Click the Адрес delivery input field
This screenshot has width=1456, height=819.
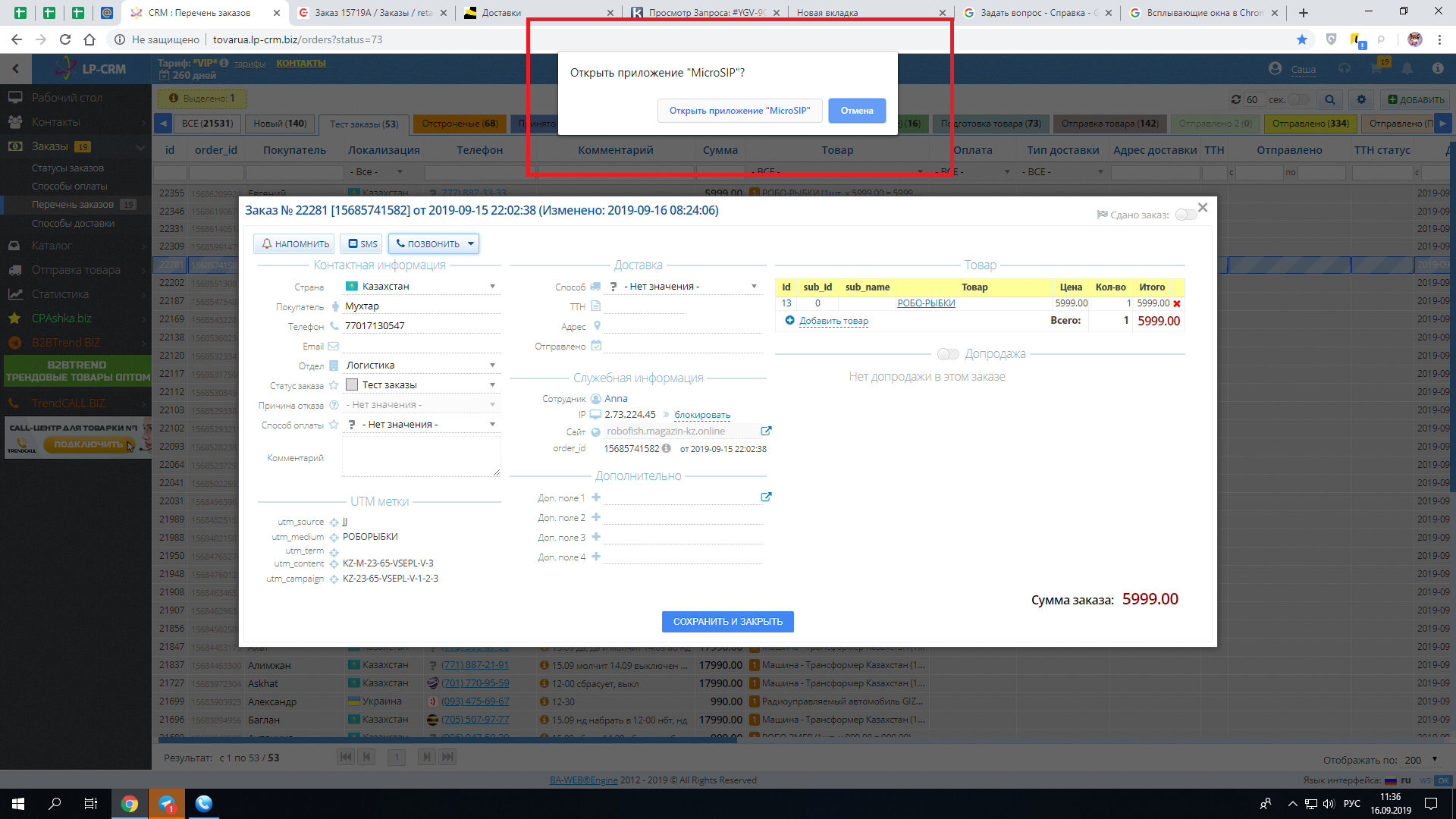[683, 326]
